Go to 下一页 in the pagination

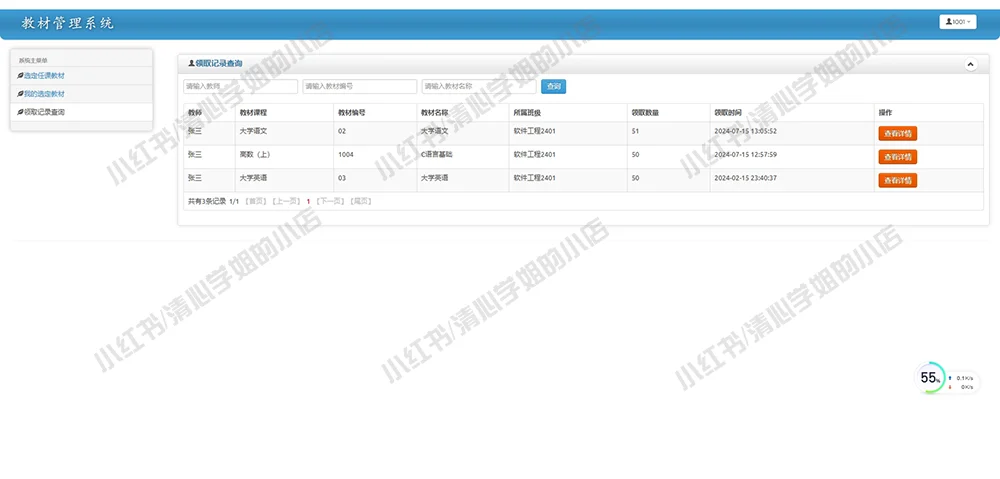tap(330, 201)
